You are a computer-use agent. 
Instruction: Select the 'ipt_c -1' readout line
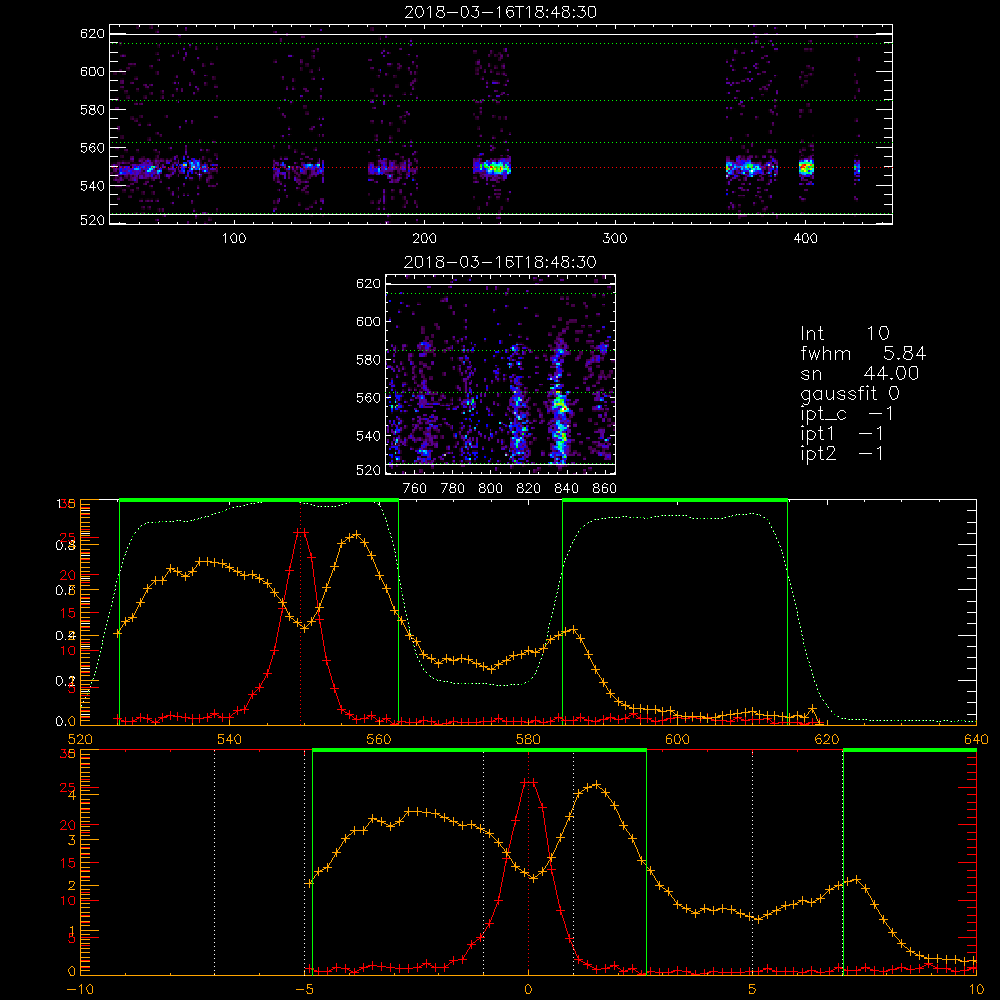tap(848, 414)
